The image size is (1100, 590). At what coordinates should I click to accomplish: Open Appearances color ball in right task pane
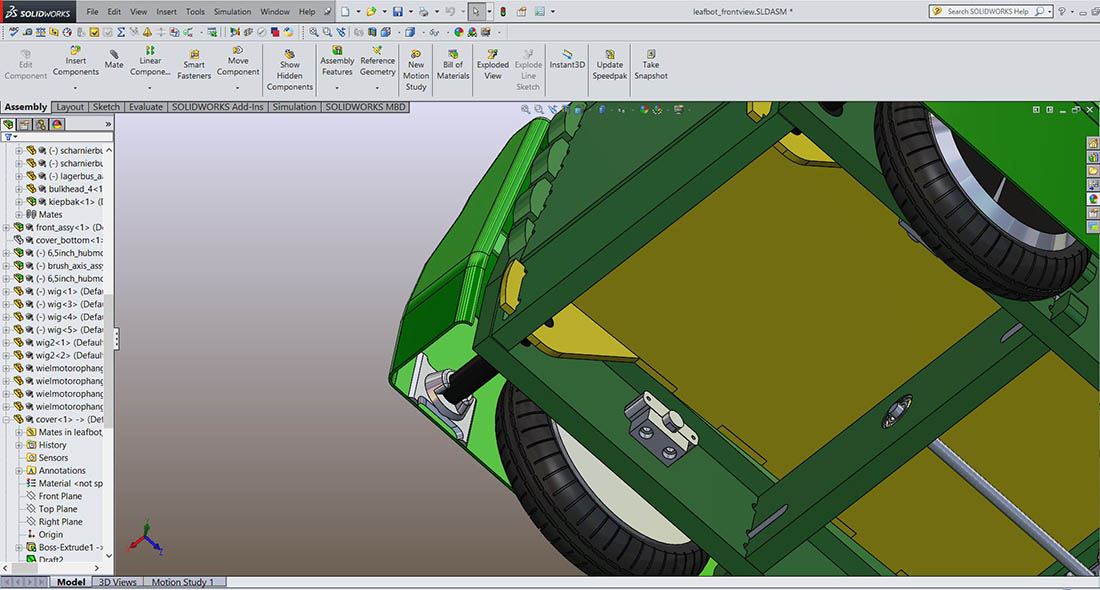coord(1093,199)
